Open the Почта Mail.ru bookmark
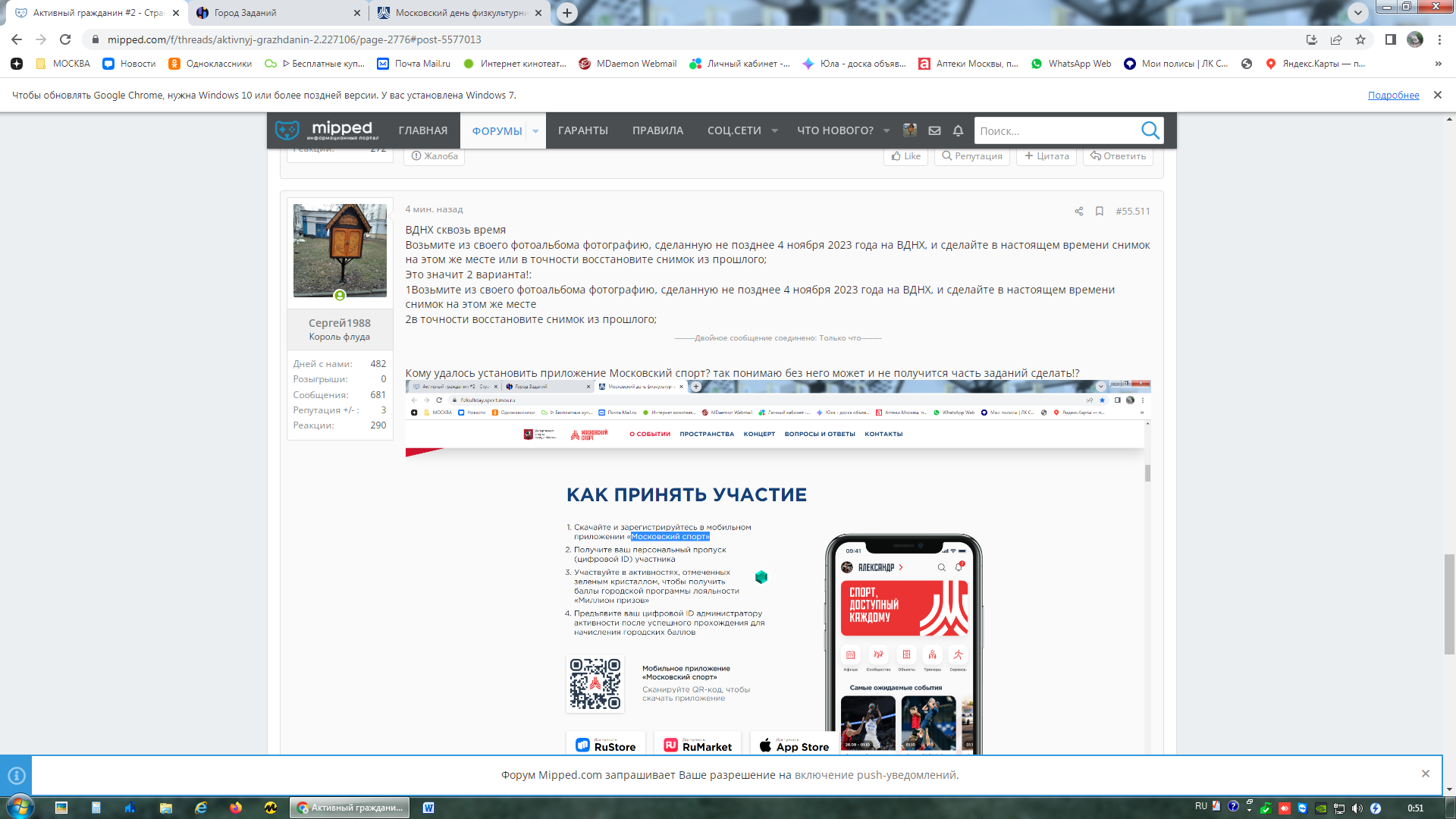 (413, 64)
